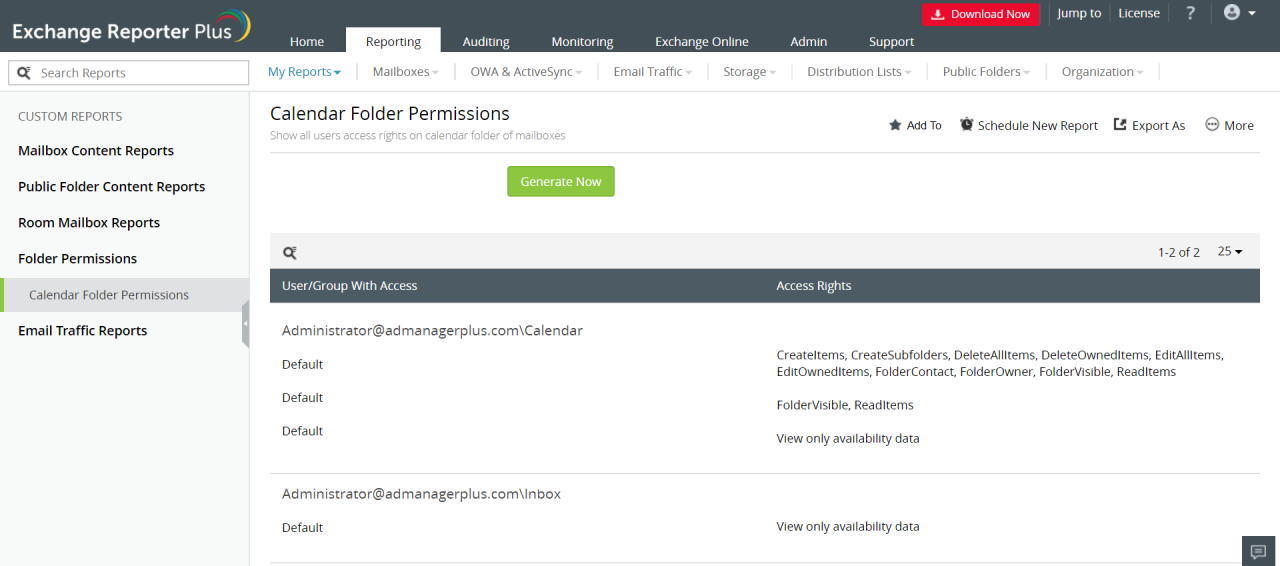
Task: Expand the Organization dropdown menu
Action: 1103,72
